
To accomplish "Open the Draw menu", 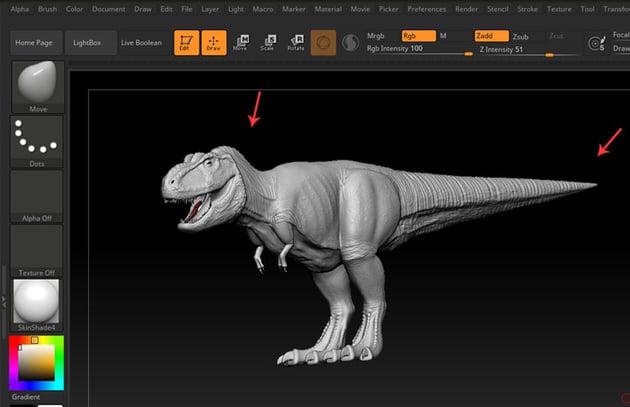I will pos(143,9).
